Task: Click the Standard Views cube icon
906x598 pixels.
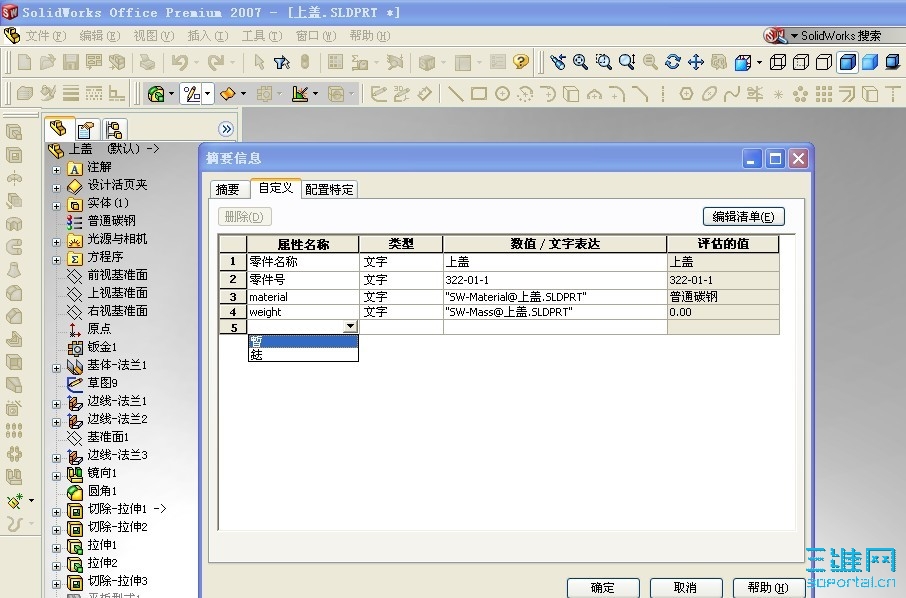Action: [742, 62]
